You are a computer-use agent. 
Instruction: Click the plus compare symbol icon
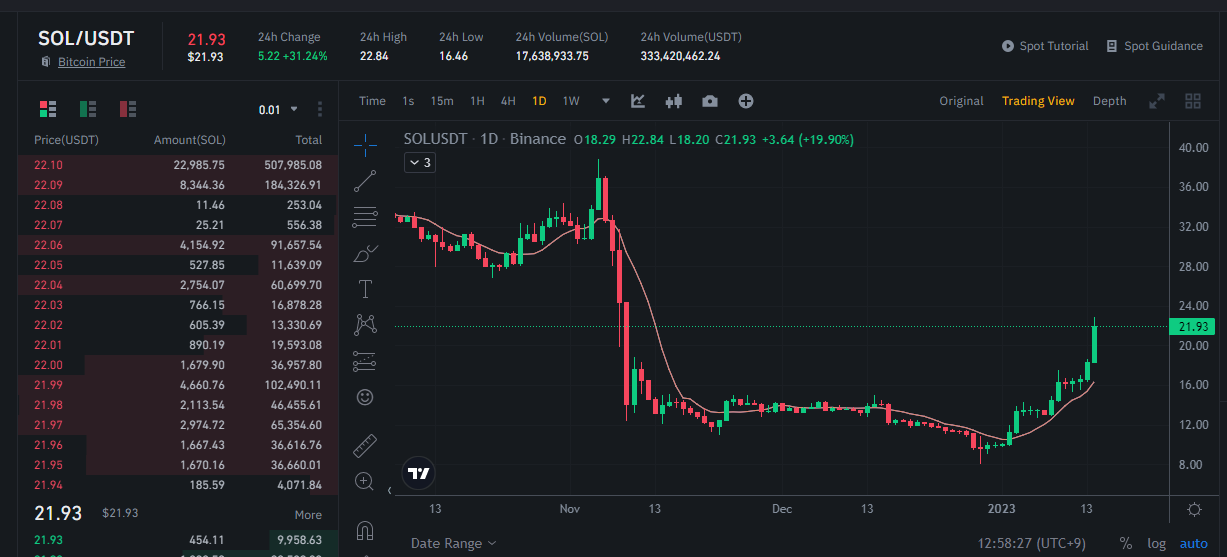[746, 101]
